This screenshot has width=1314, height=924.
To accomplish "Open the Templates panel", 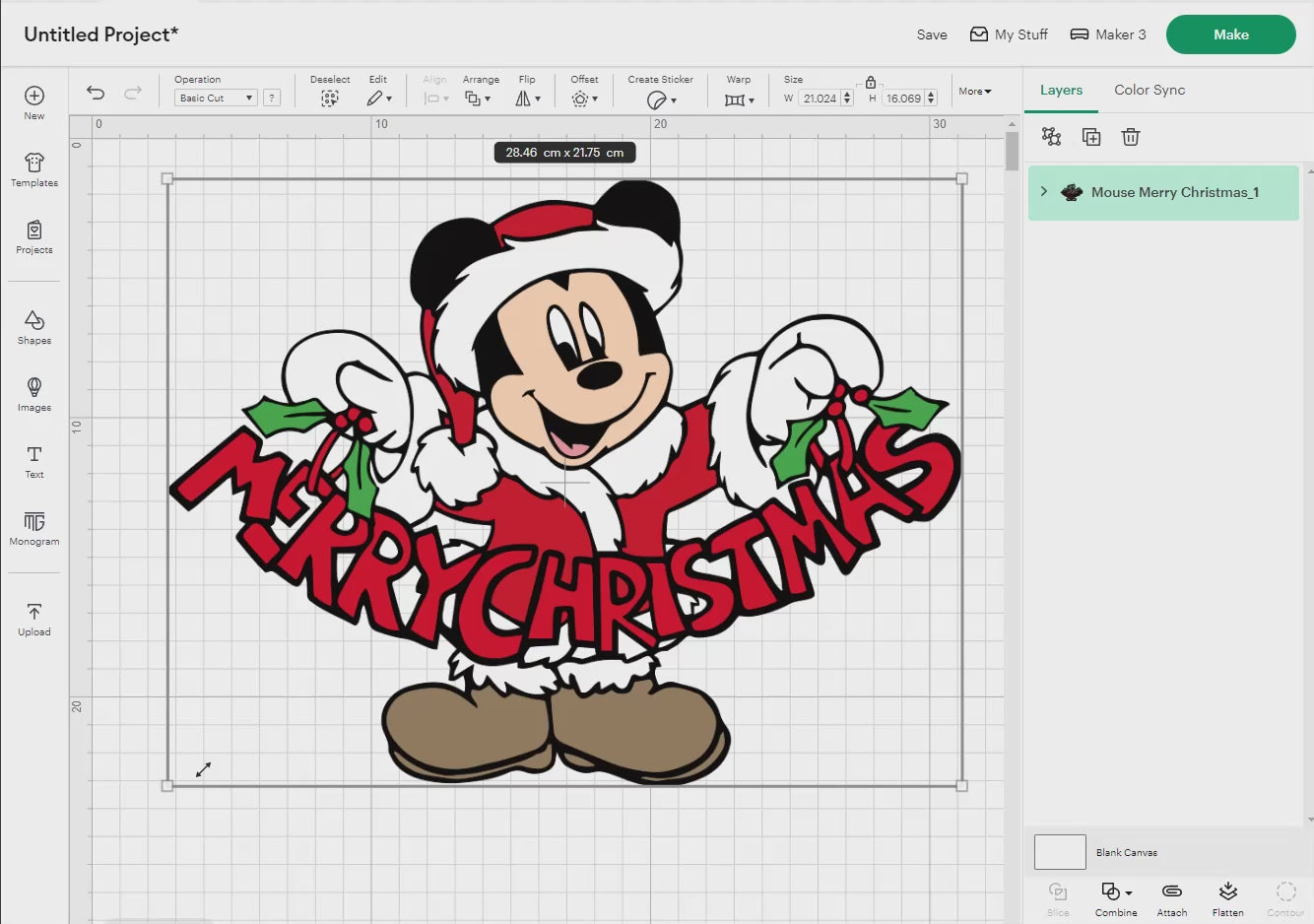I will pyautogui.click(x=34, y=169).
